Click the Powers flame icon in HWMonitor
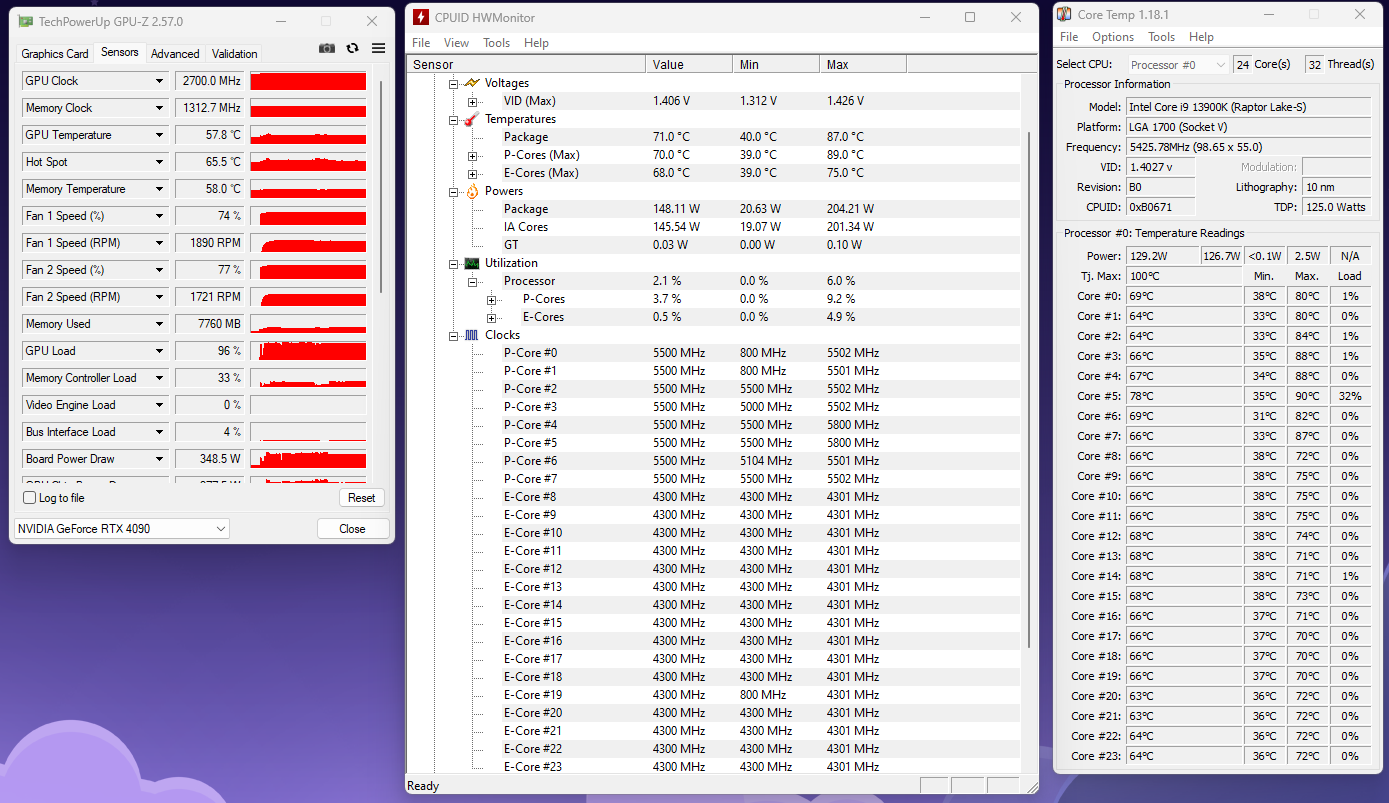This screenshot has height=803, width=1389. click(471, 191)
